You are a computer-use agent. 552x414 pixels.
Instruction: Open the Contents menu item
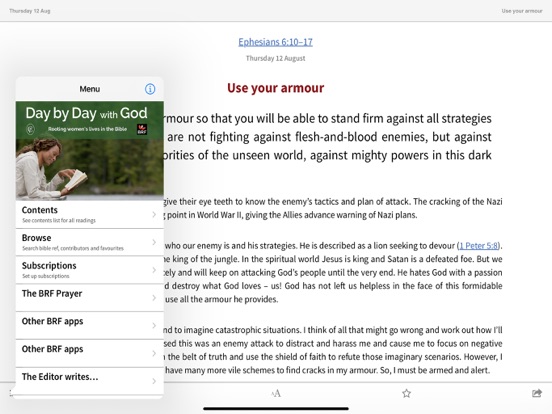pos(90,214)
